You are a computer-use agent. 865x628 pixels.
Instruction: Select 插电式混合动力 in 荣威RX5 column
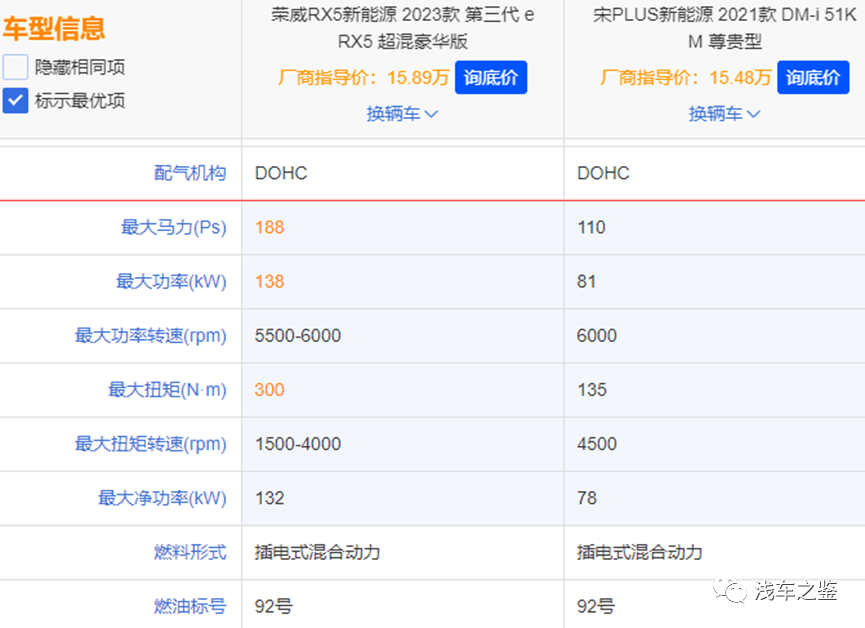(x=317, y=552)
